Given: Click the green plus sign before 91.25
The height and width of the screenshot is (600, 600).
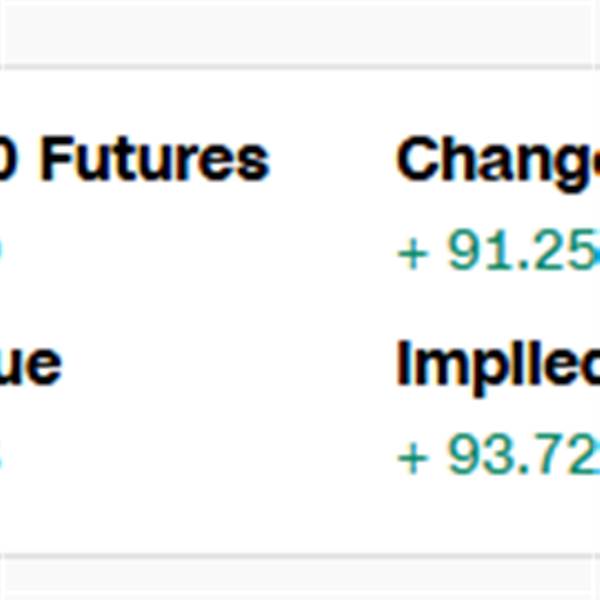Looking at the screenshot, I should [x=412, y=253].
